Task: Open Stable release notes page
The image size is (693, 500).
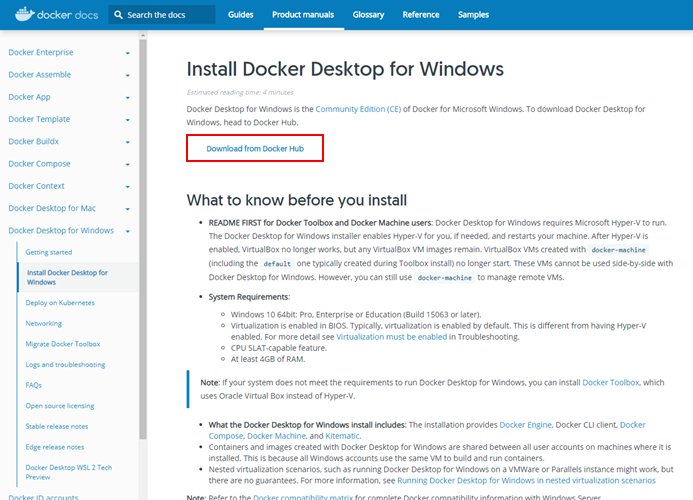Action: click(x=57, y=426)
